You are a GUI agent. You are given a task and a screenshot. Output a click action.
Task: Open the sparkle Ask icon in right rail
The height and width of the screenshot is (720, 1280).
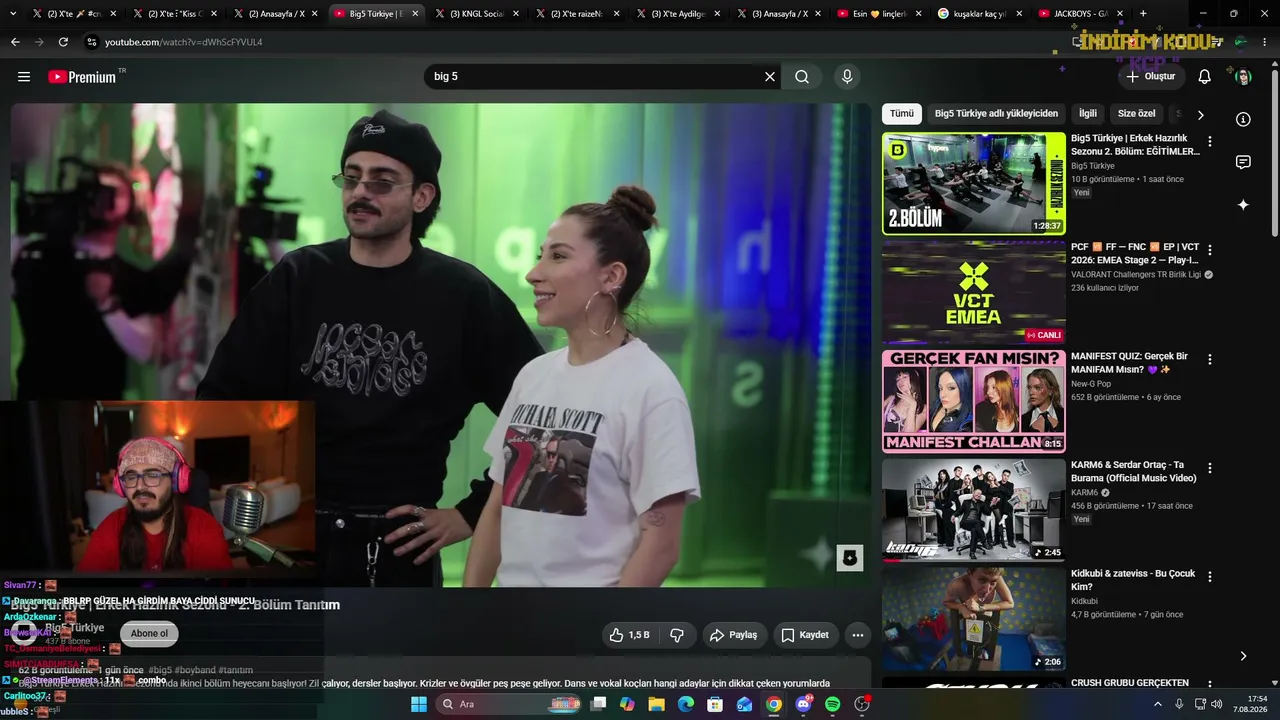[x=1243, y=205]
